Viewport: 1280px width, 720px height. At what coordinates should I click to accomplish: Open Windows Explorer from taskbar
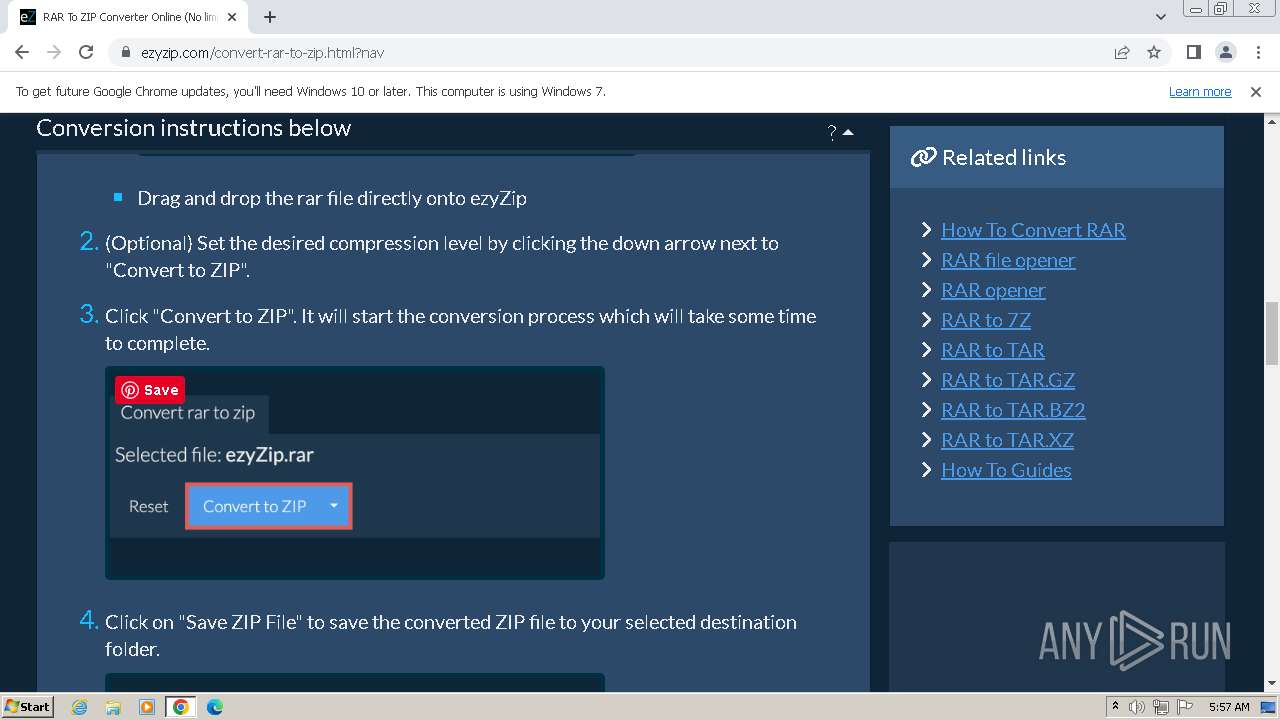tap(113, 707)
